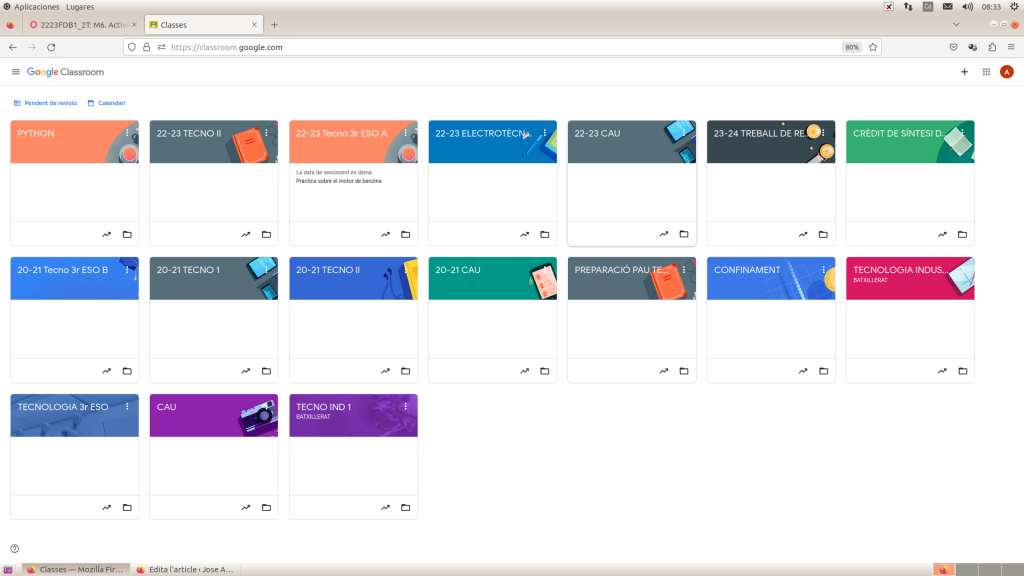Click the help question mark icon

pyautogui.click(x=15, y=548)
